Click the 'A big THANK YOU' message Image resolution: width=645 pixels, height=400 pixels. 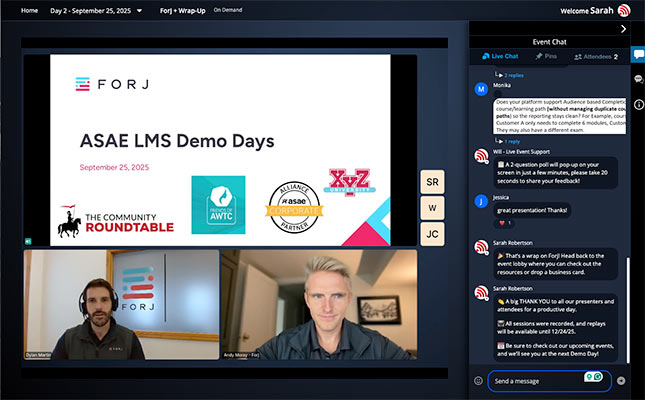[x=555, y=328]
